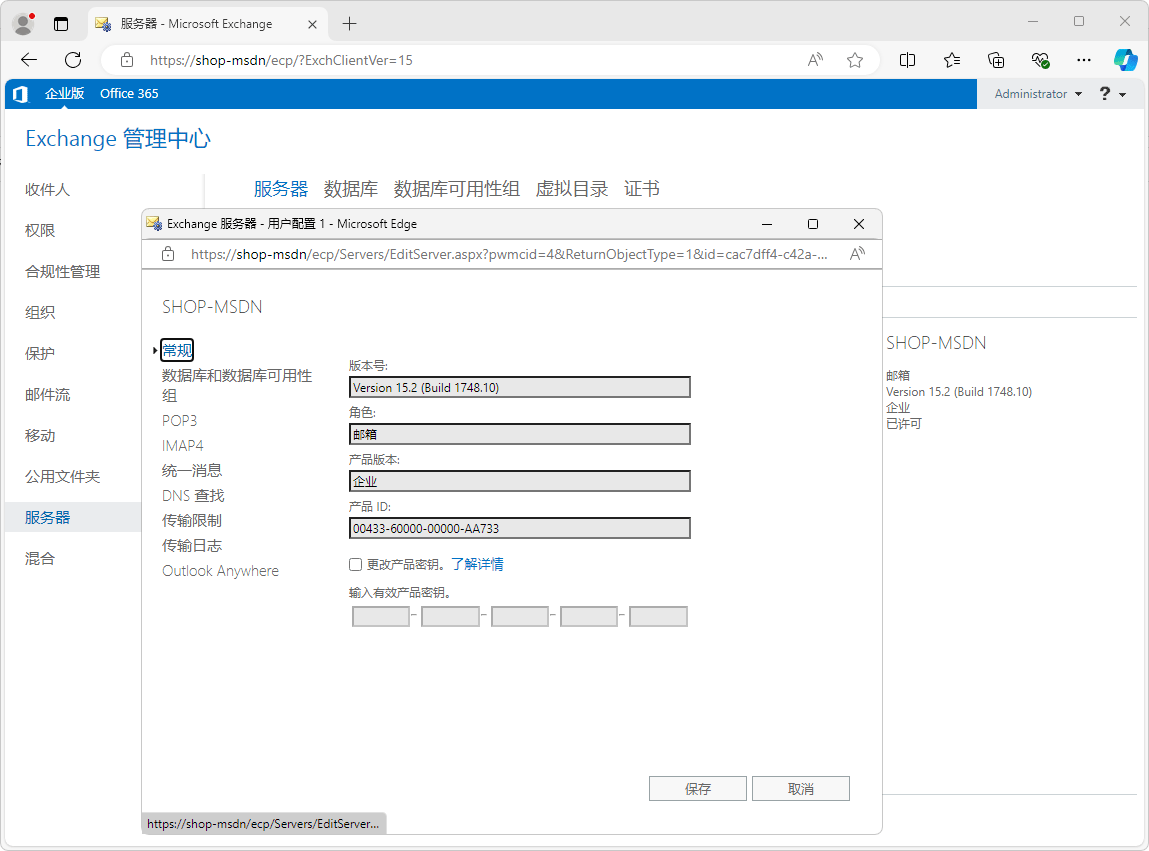Viewport: 1149px width, 851px height.
Task: Open the help question mark menu
Action: [1112, 94]
